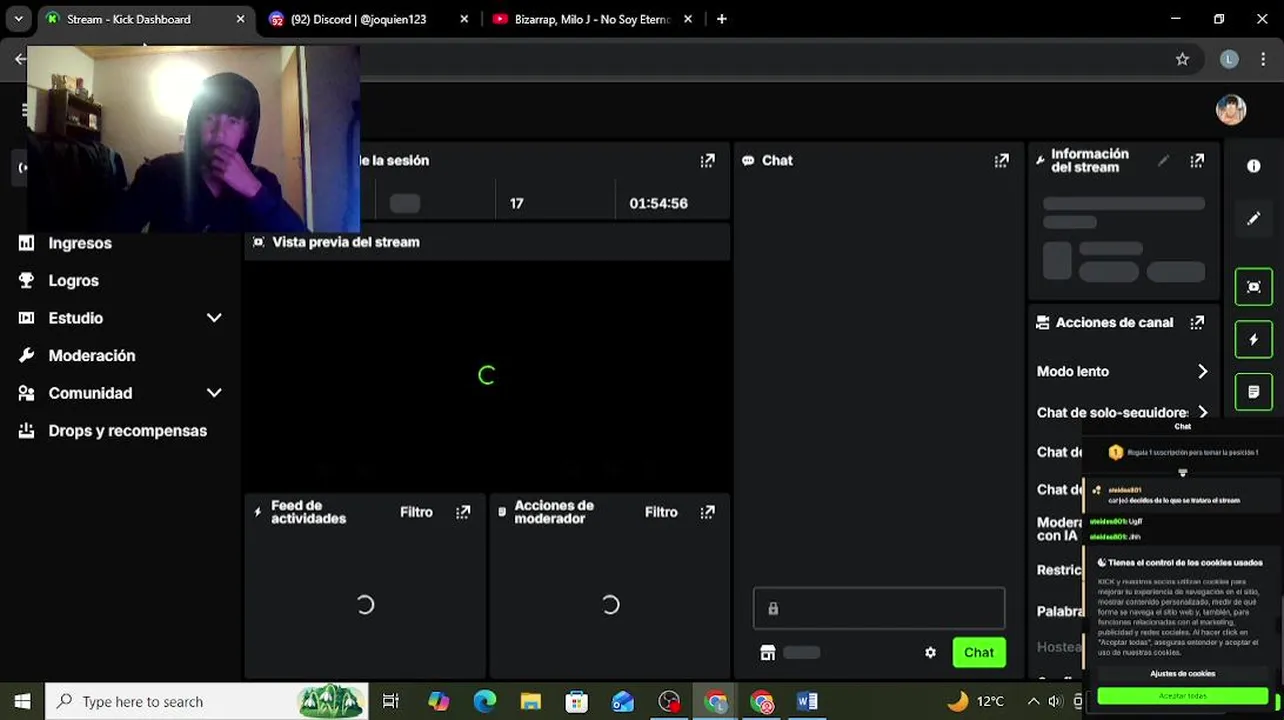Image resolution: width=1284 pixels, height=720 pixels.
Task: Close the Discord browser tab
Action: click(x=464, y=19)
